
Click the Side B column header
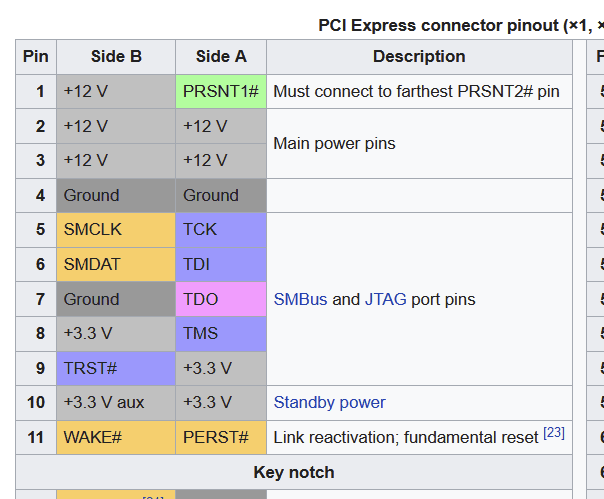click(x=116, y=57)
